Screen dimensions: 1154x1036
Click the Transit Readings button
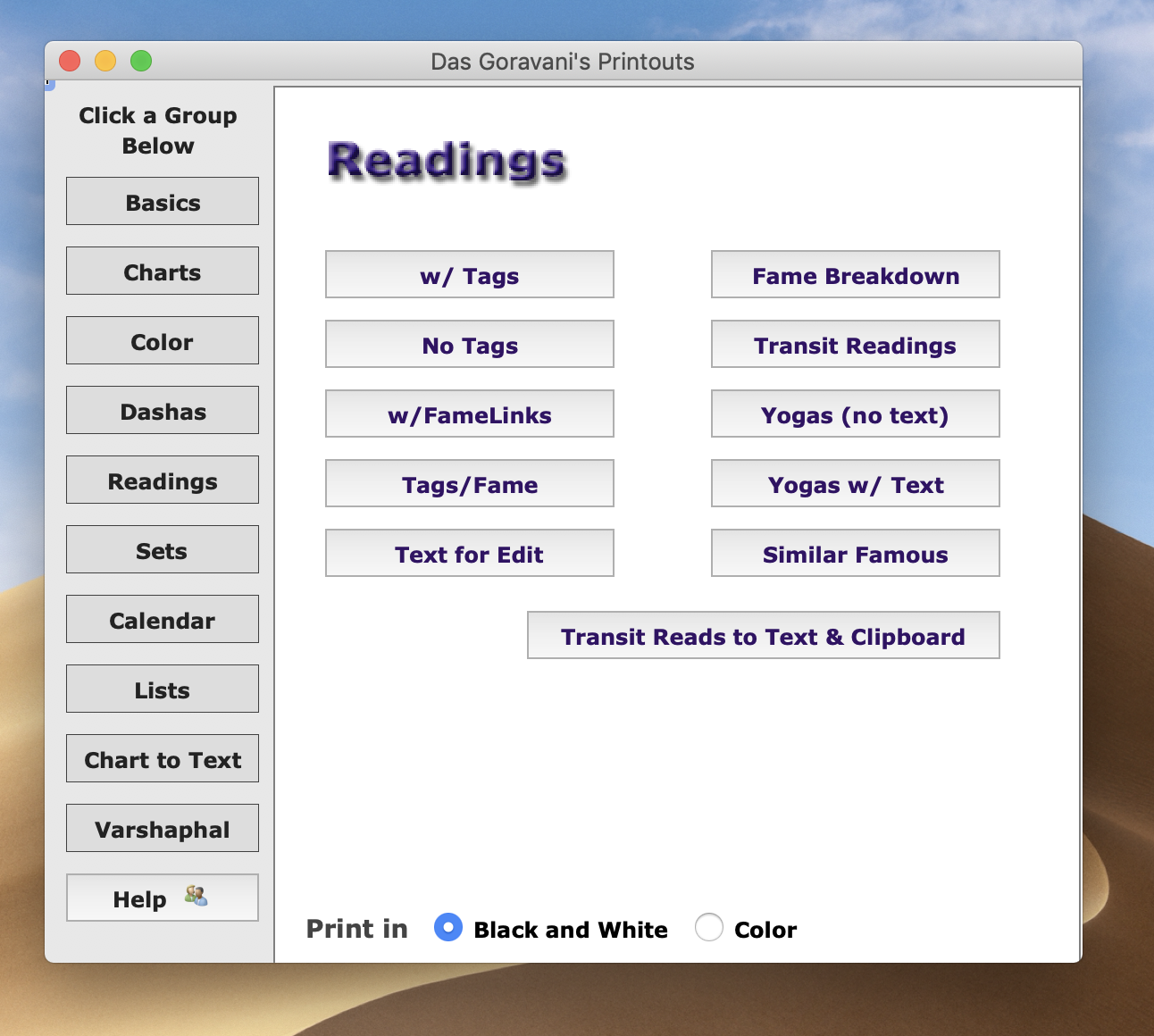coord(855,345)
